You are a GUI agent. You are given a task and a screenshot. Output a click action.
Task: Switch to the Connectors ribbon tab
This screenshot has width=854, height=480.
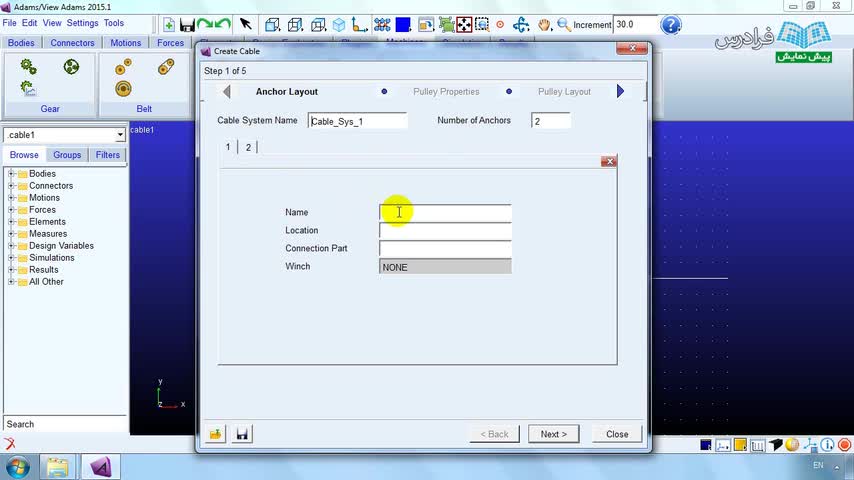point(72,42)
